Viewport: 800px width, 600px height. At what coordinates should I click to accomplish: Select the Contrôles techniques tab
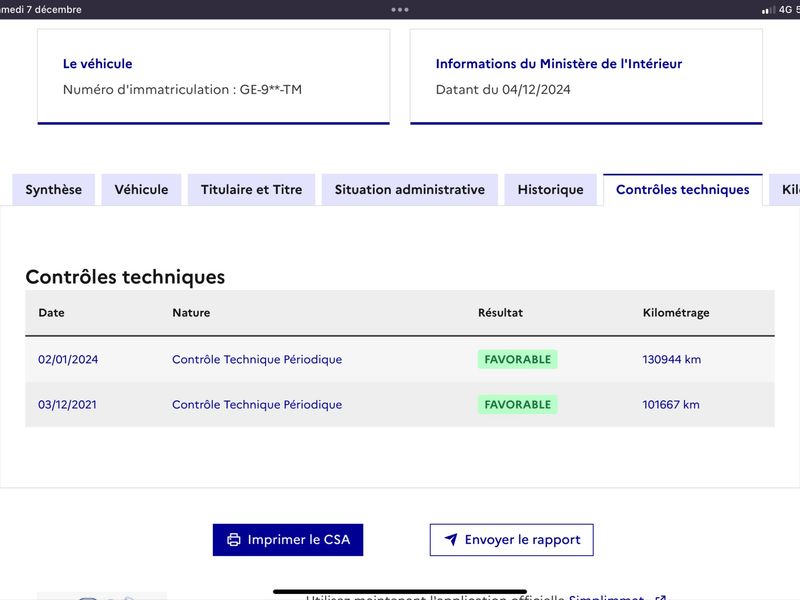(x=683, y=190)
